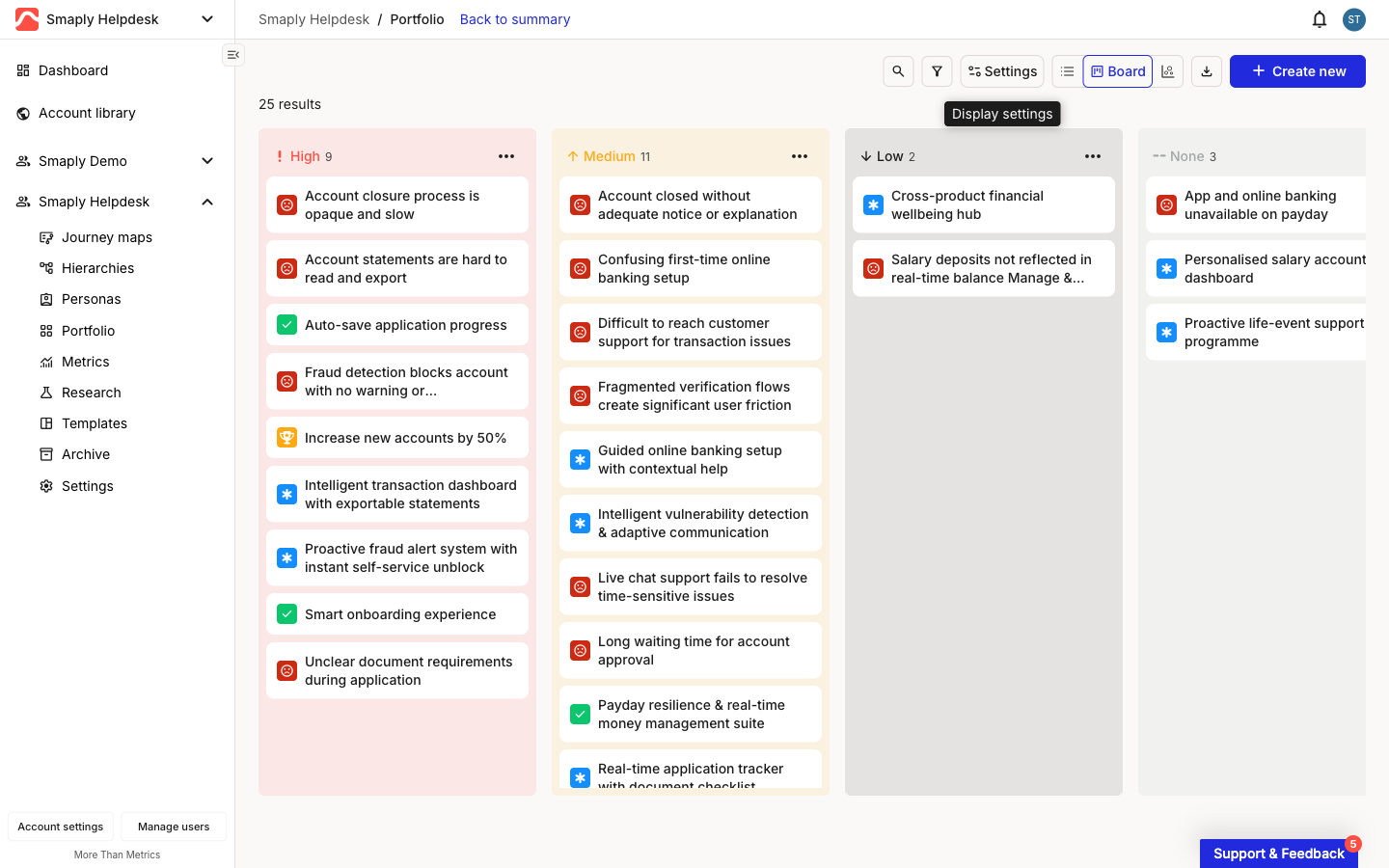Open the filter funnel icon
Image resolution: width=1389 pixels, height=868 pixels.
pos(937,71)
